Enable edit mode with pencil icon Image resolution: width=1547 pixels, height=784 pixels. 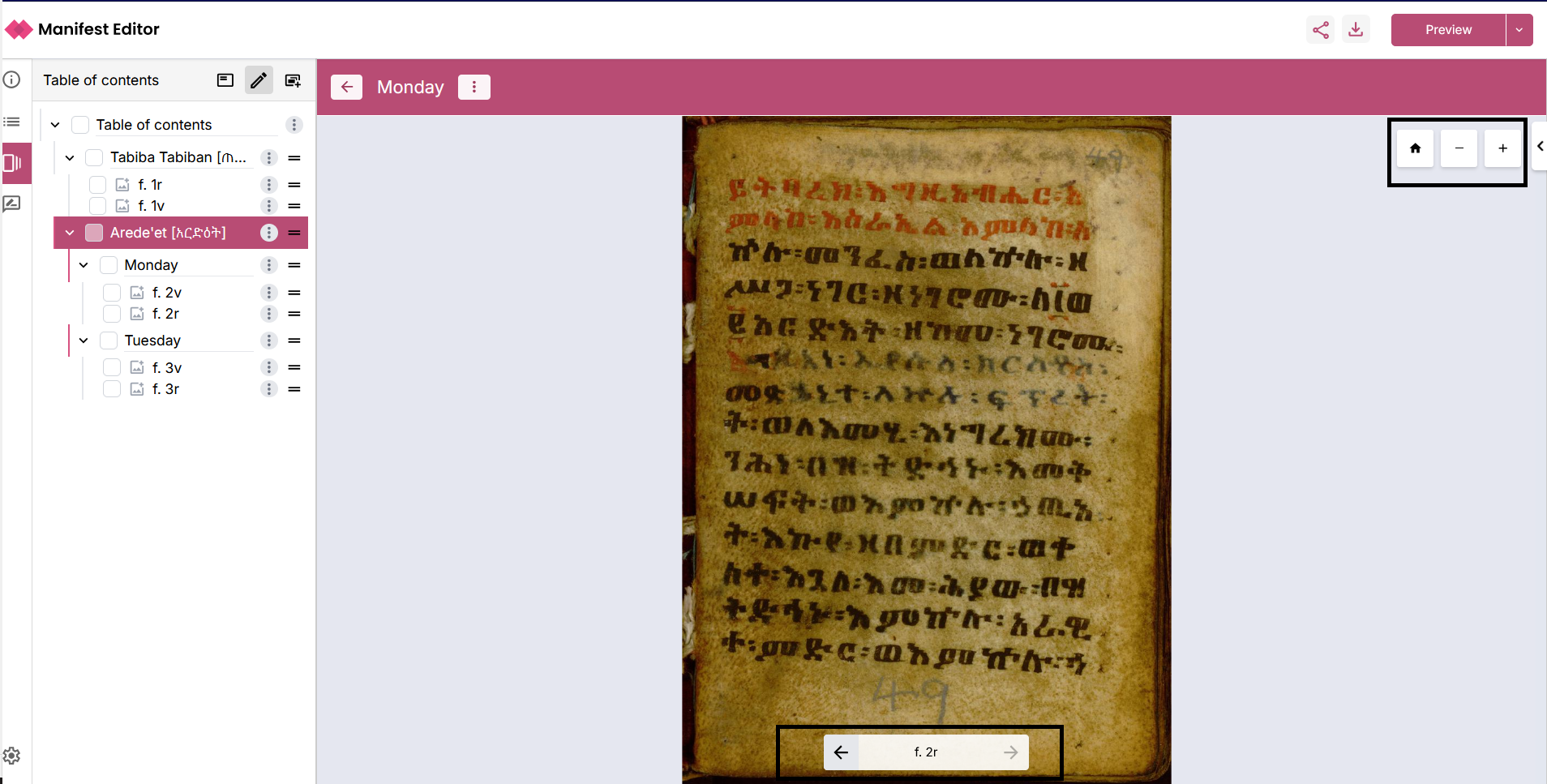[x=259, y=80]
